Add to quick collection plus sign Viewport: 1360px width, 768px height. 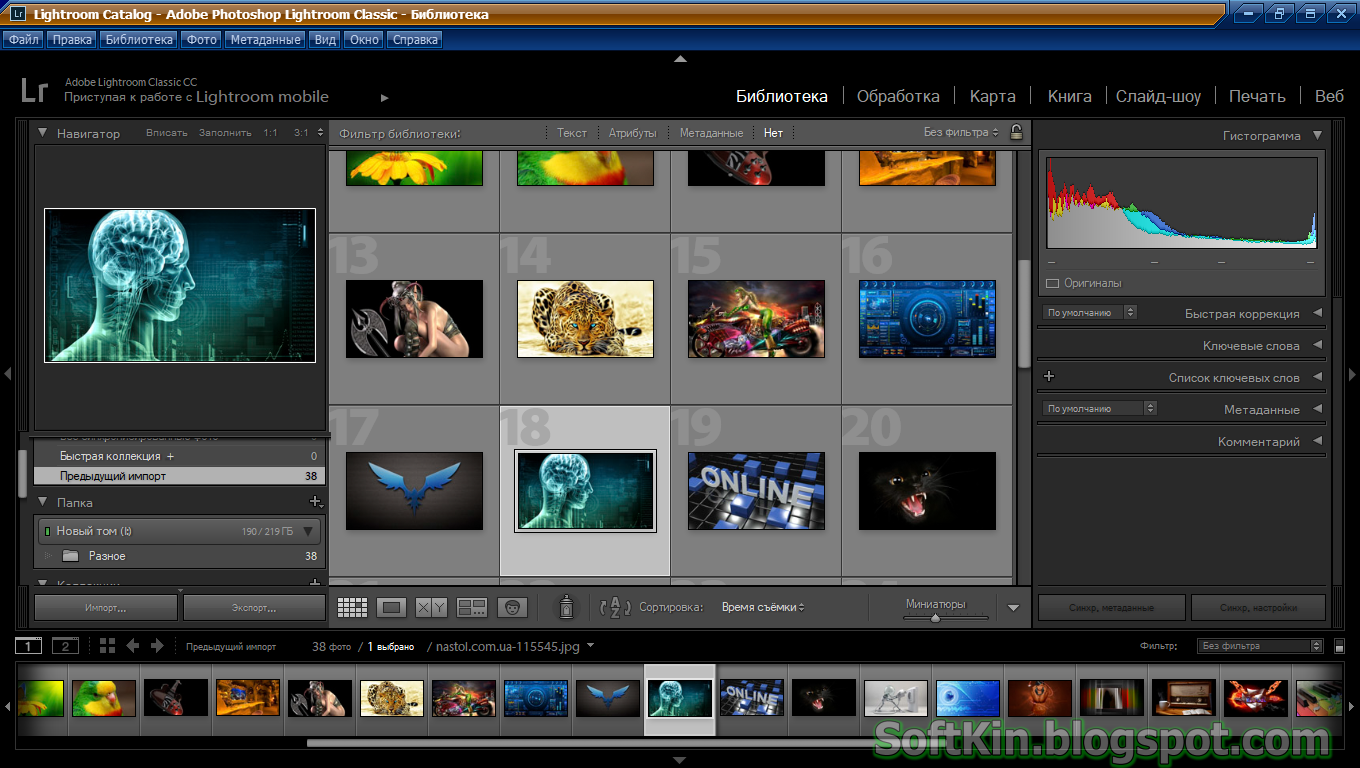pos(170,456)
